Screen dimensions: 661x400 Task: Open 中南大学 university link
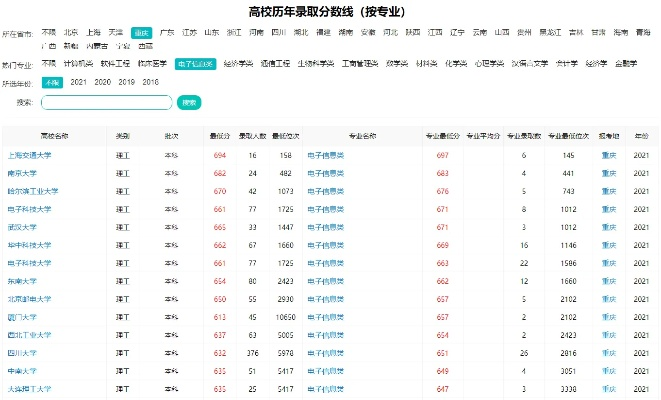pyautogui.click(x=22, y=371)
